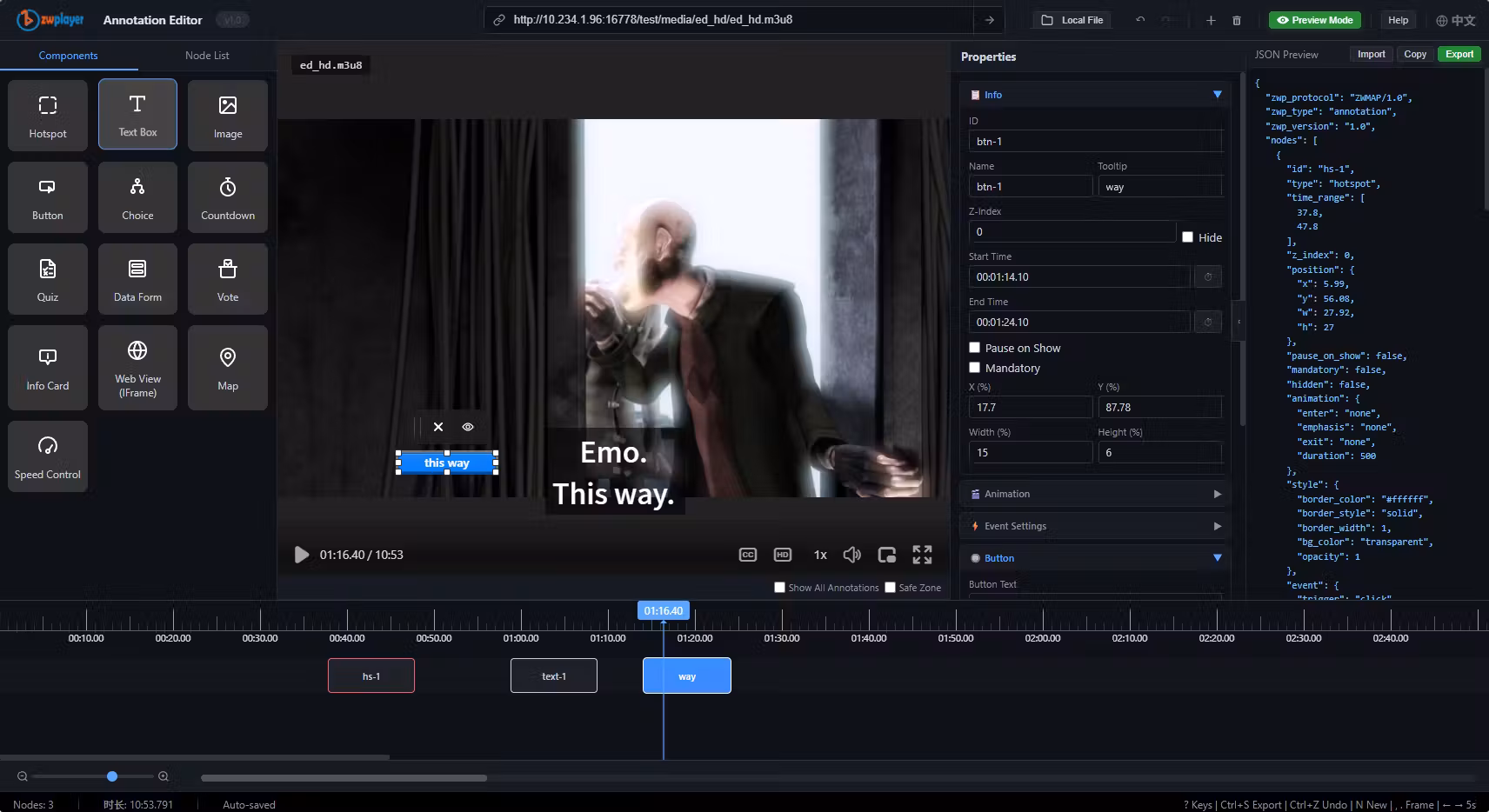Add a Speed Control component
The width and height of the screenshot is (1489, 812).
48,456
